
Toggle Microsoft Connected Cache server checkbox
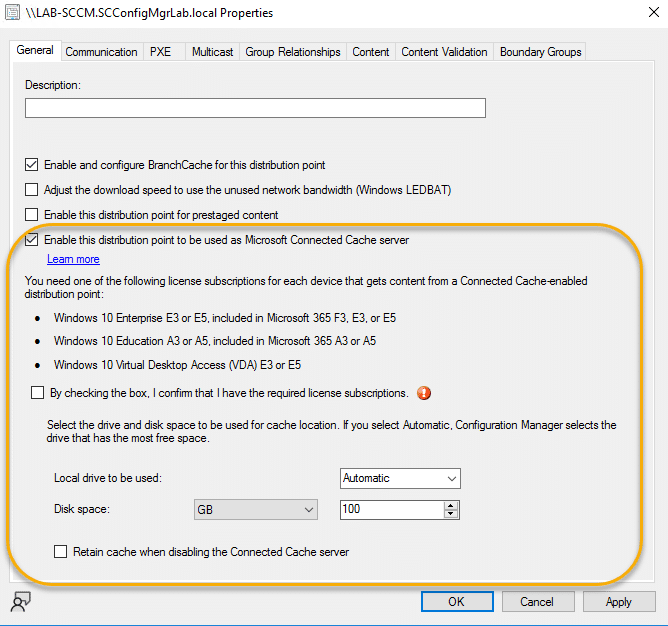point(32,239)
